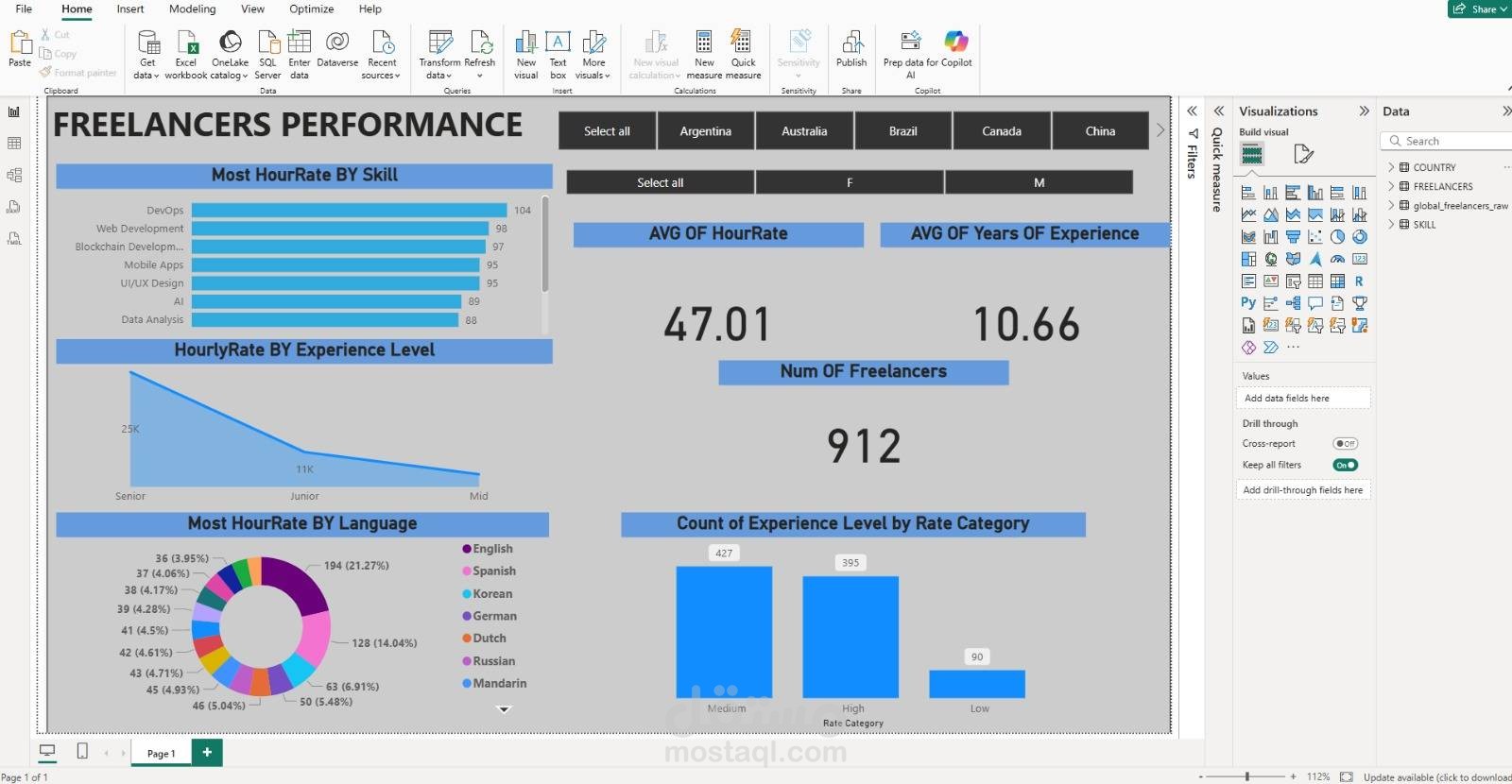Toggle Canada country slicer
This screenshot has width=1512, height=784.
coord(1002,131)
